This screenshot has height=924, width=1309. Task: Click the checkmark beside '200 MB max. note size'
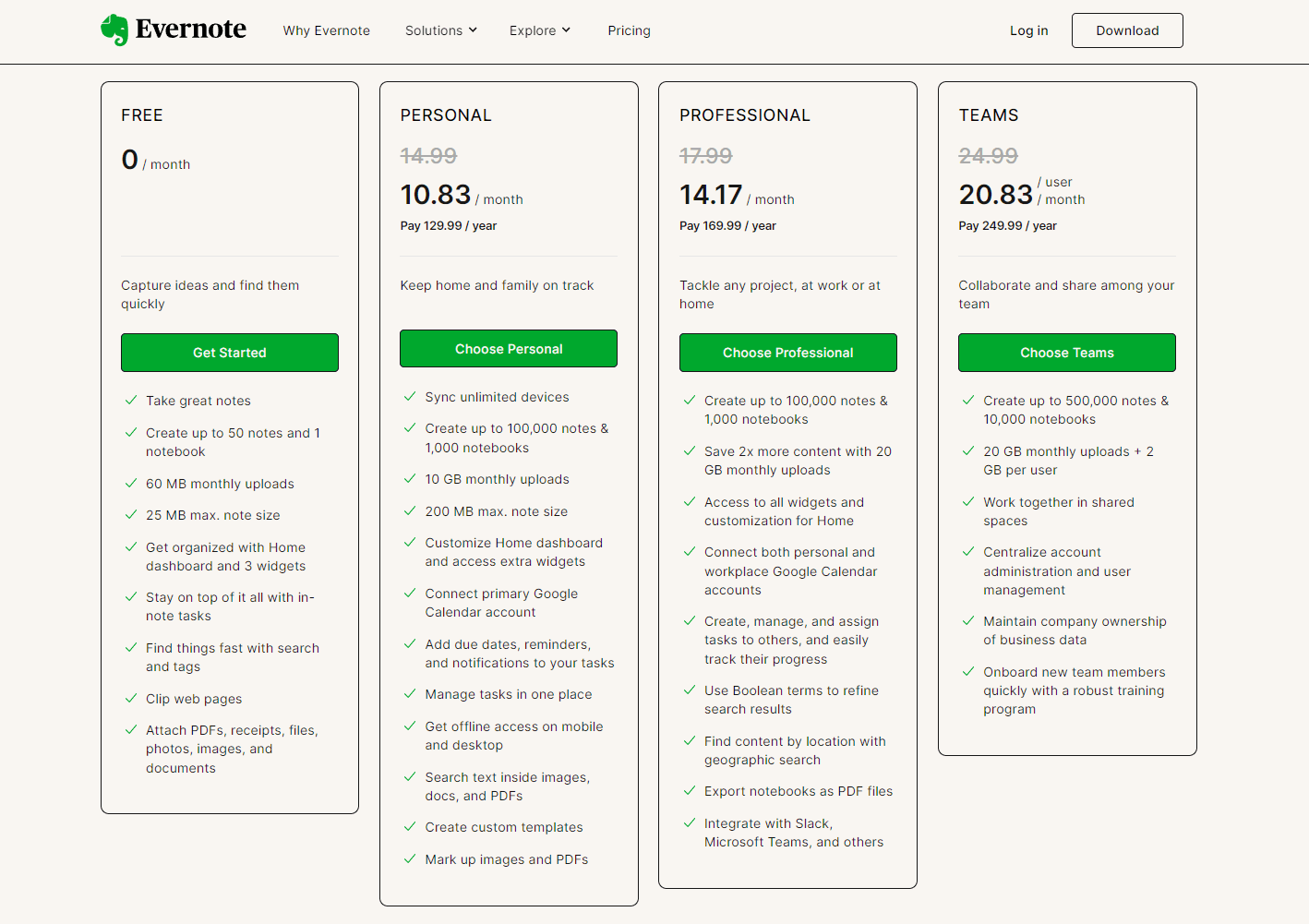[410, 510]
